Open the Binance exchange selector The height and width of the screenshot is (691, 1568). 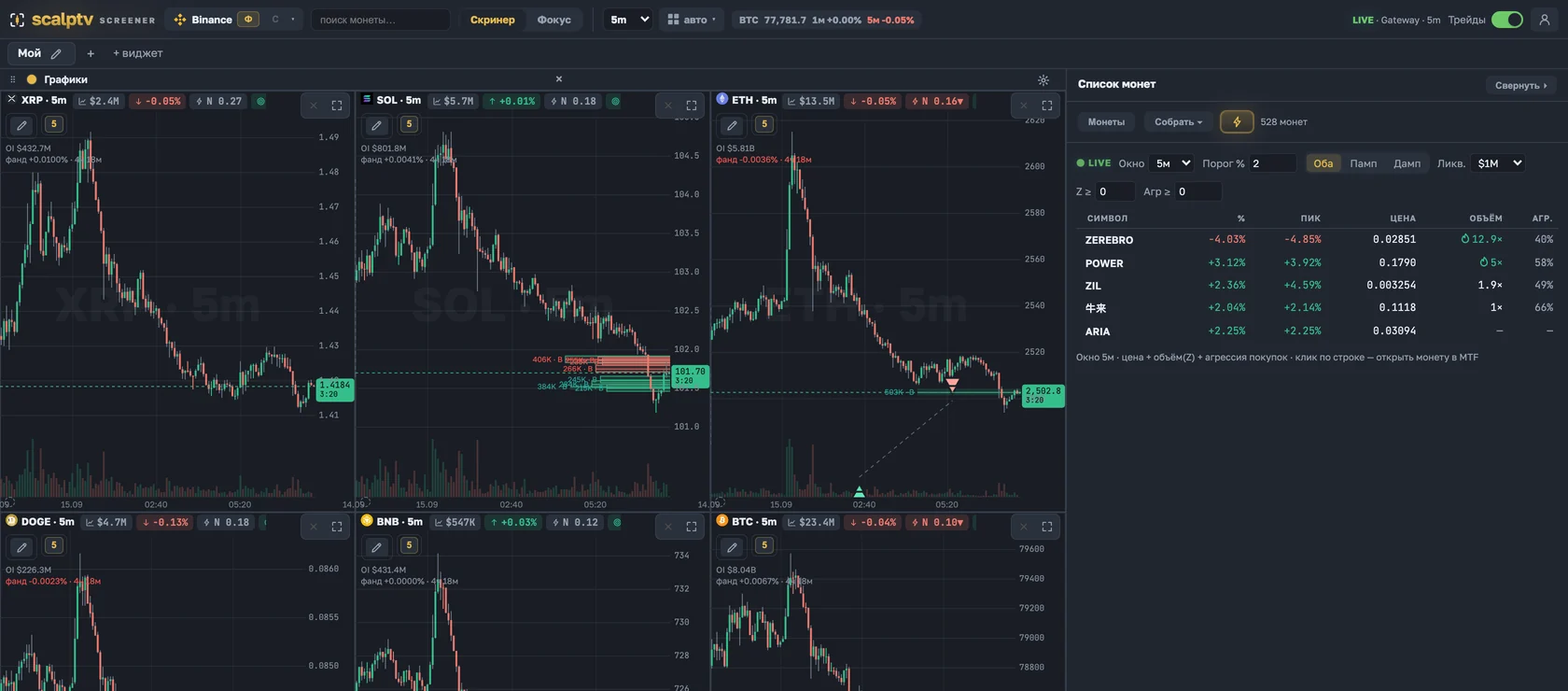click(203, 20)
